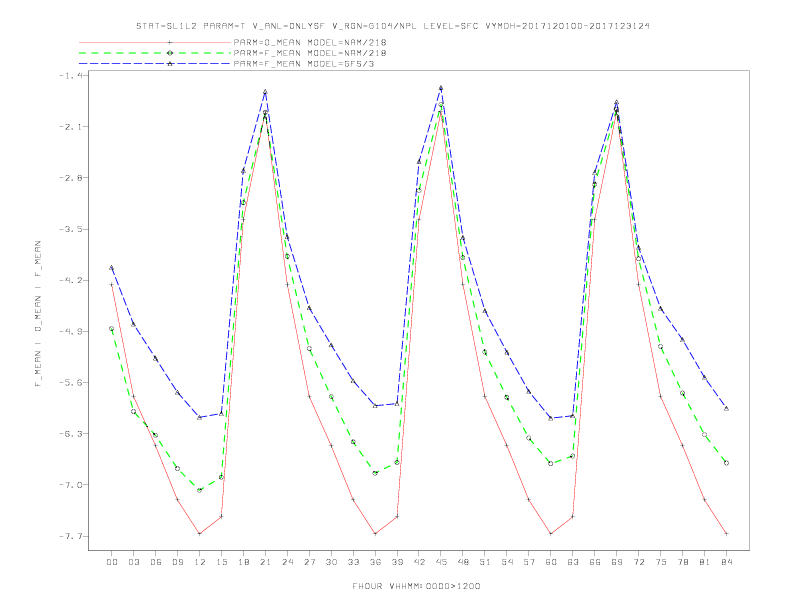The height and width of the screenshot is (612, 792).
Task: Click forecast hour tick label 00
Action: pyautogui.click(x=112, y=562)
